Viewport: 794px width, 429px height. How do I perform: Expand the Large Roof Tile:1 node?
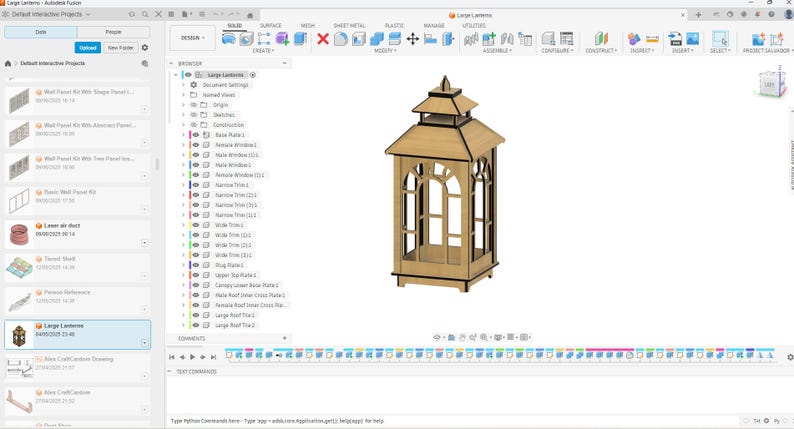point(183,315)
